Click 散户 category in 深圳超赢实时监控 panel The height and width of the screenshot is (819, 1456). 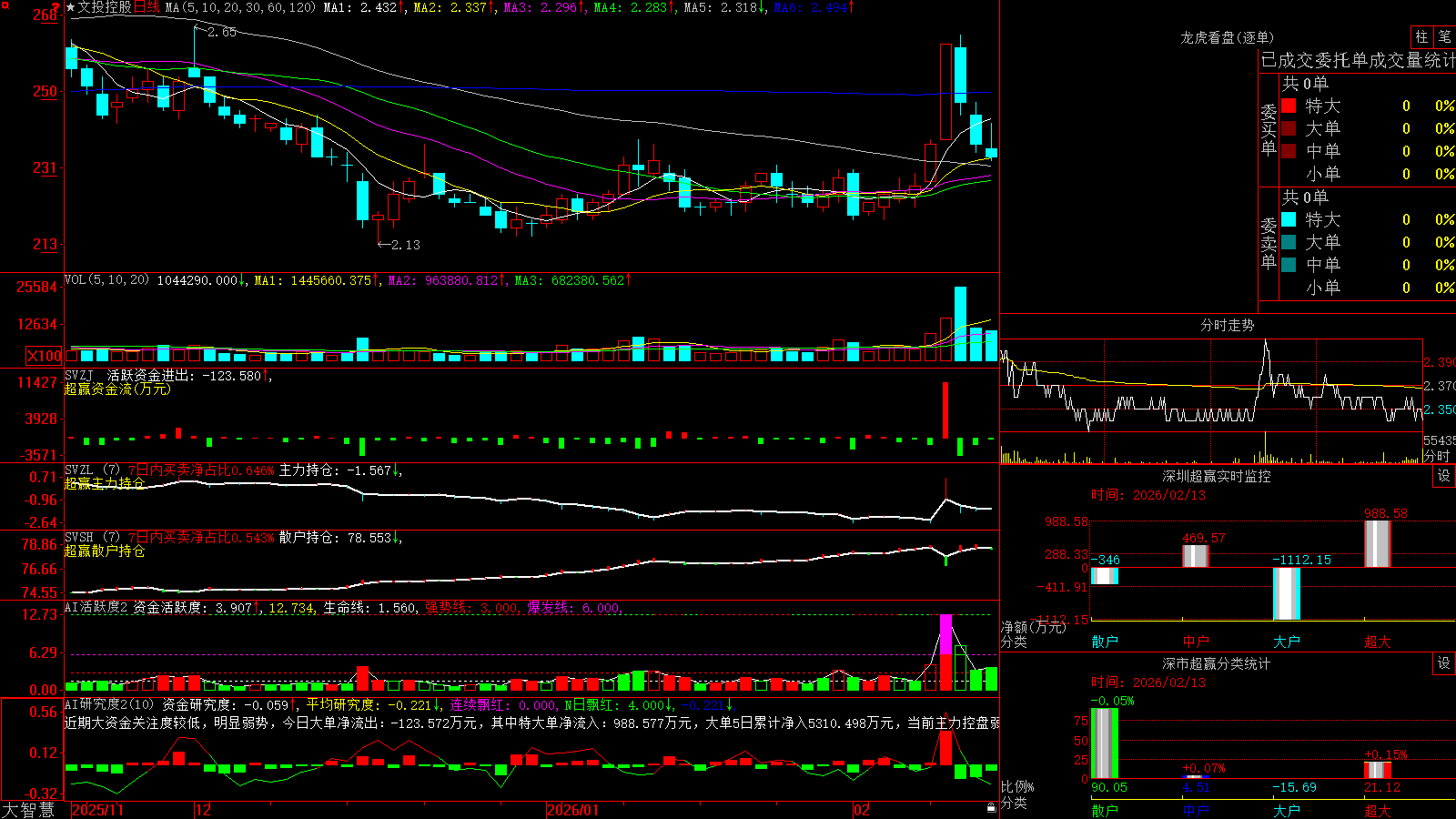pos(1105,642)
